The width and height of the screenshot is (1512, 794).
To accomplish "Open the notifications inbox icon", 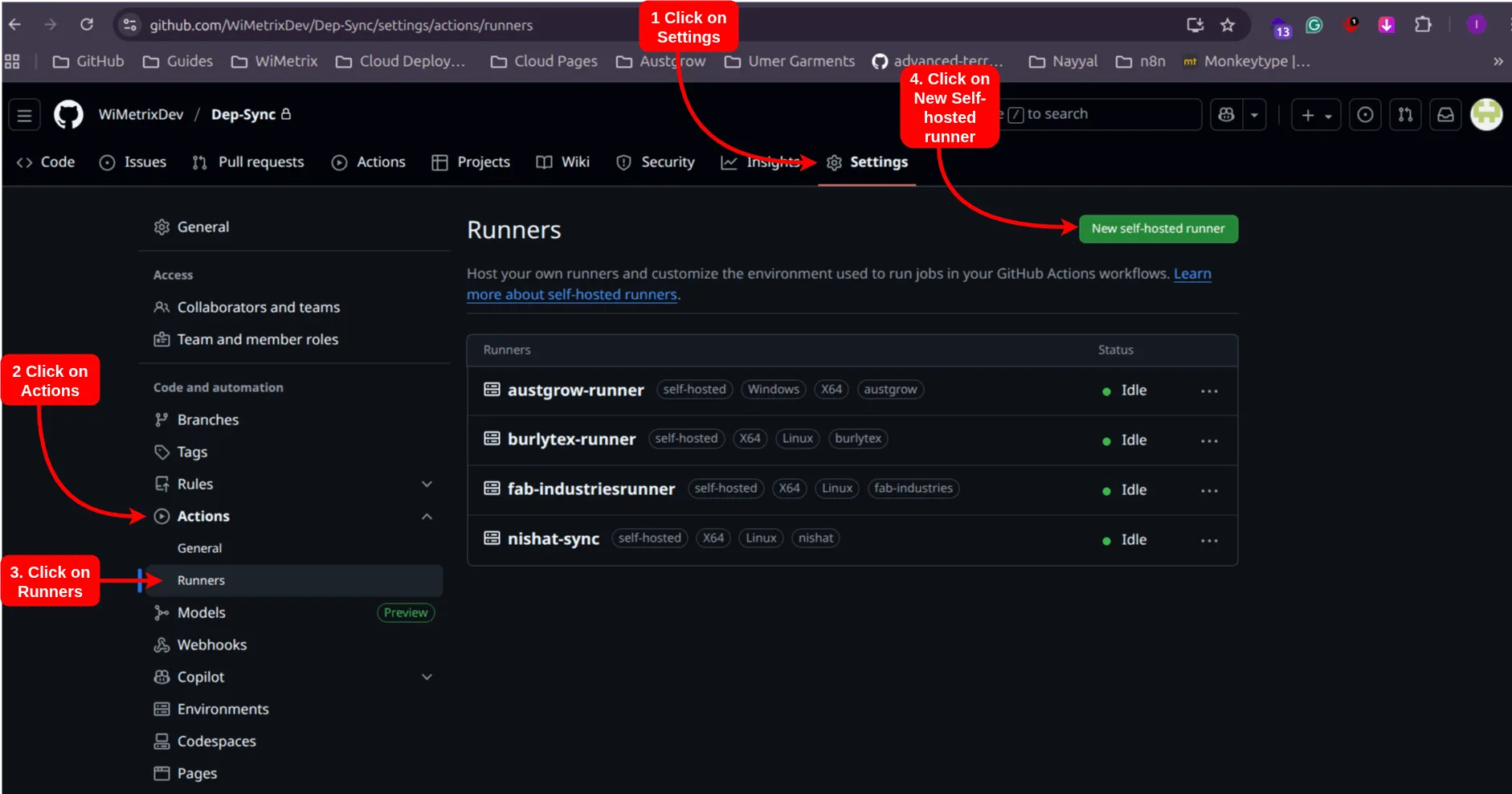I will coord(1445,114).
